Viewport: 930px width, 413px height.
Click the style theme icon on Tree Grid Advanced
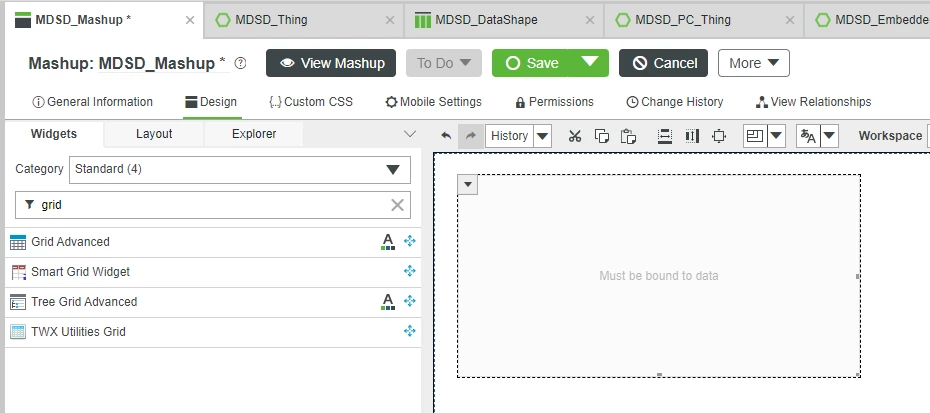point(388,301)
